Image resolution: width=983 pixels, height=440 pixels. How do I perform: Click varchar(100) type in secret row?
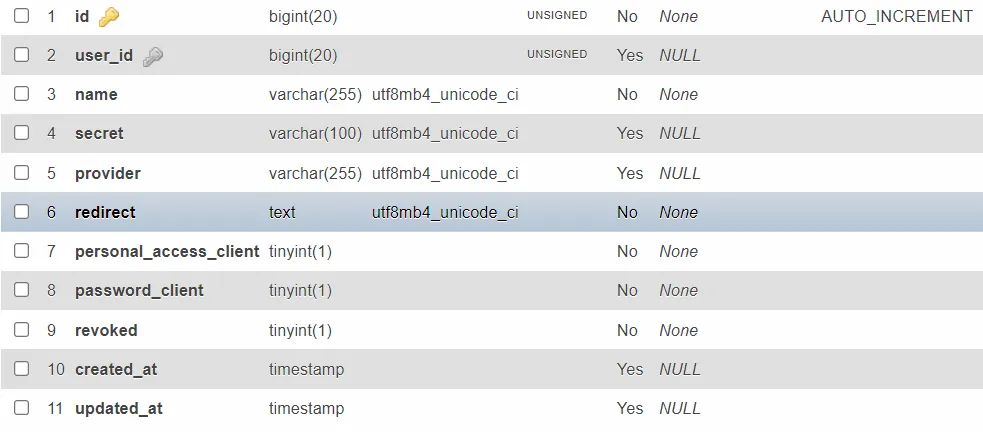click(315, 134)
